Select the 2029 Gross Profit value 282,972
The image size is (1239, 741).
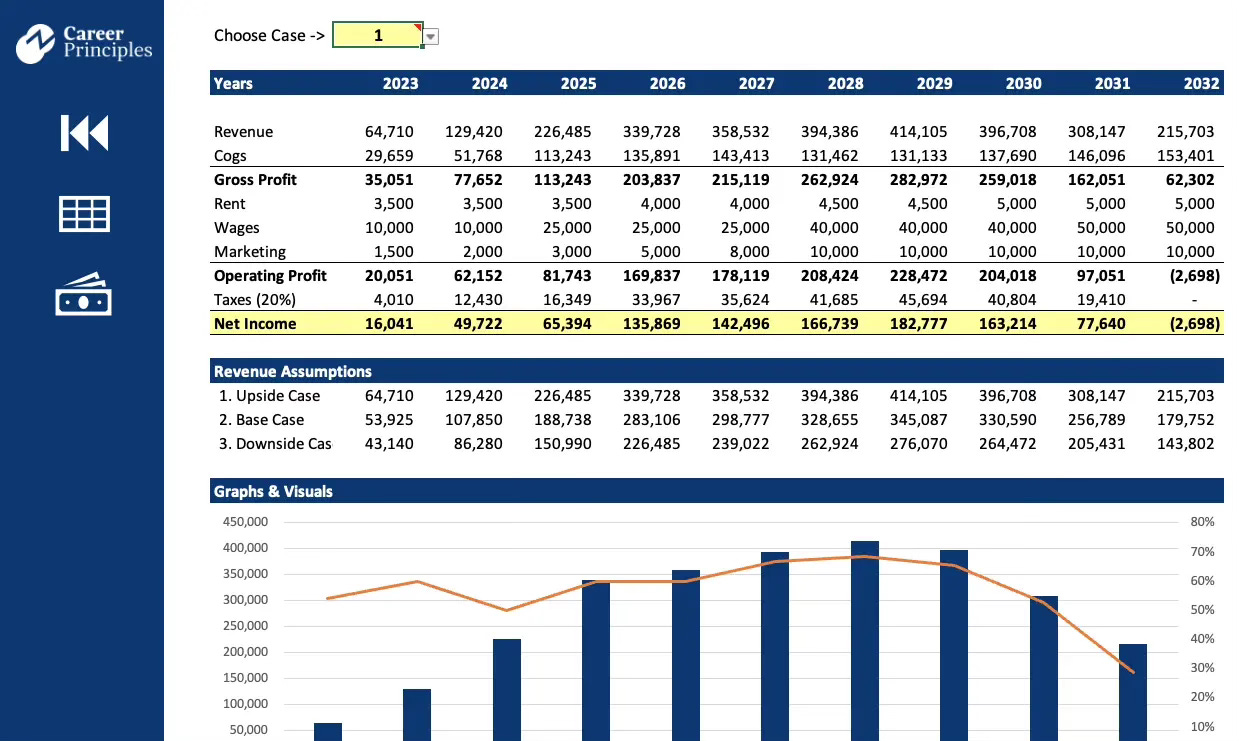[x=919, y=179]
